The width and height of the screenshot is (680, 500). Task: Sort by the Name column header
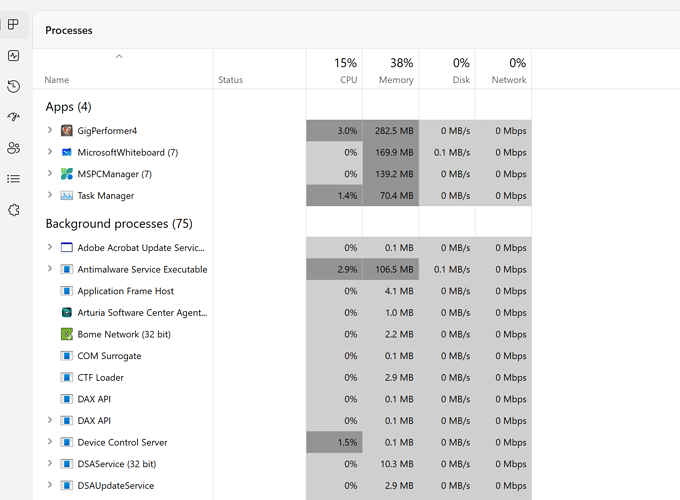tap(57, 80)
